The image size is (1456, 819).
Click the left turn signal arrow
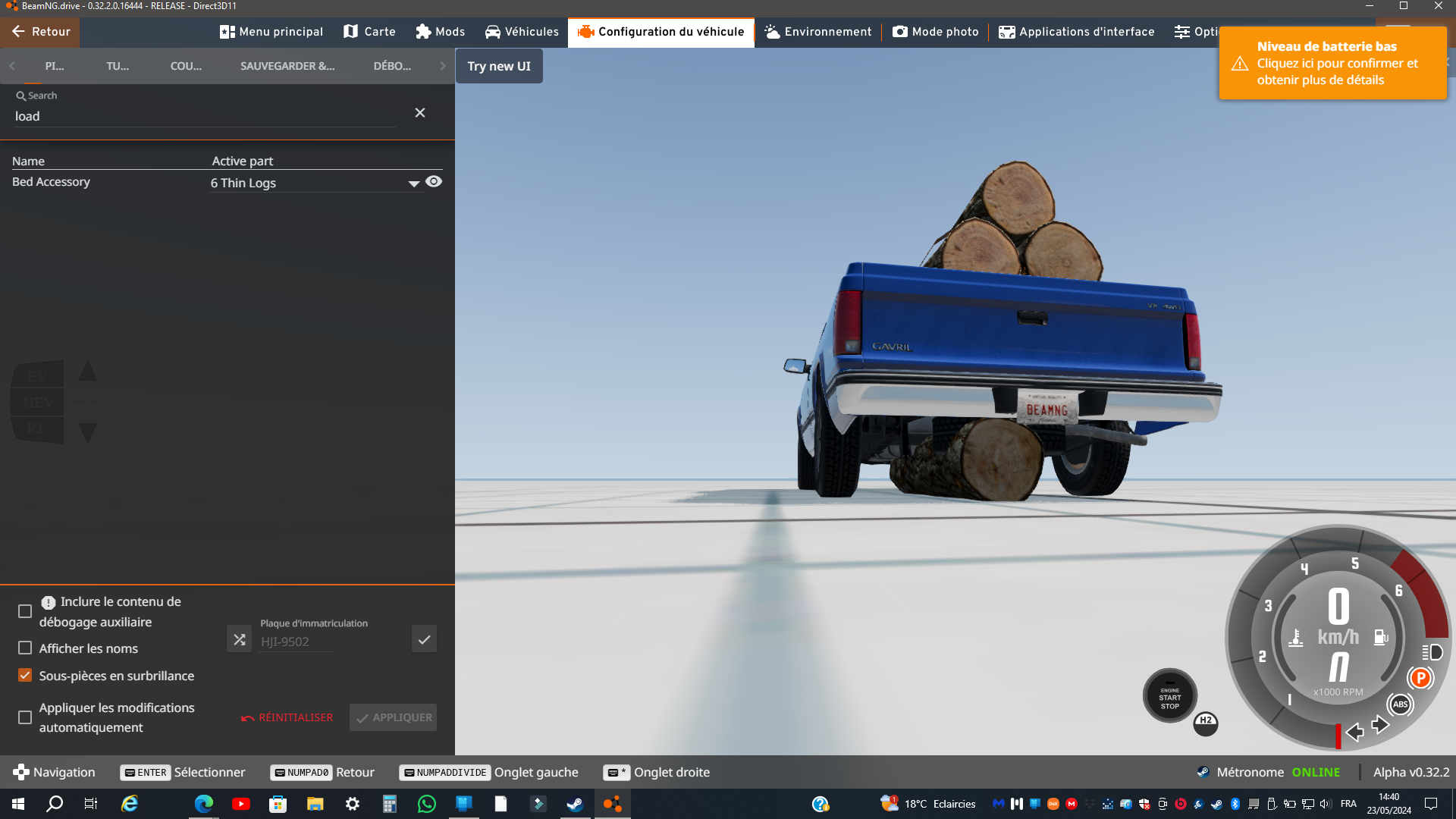pos(1355,732)
